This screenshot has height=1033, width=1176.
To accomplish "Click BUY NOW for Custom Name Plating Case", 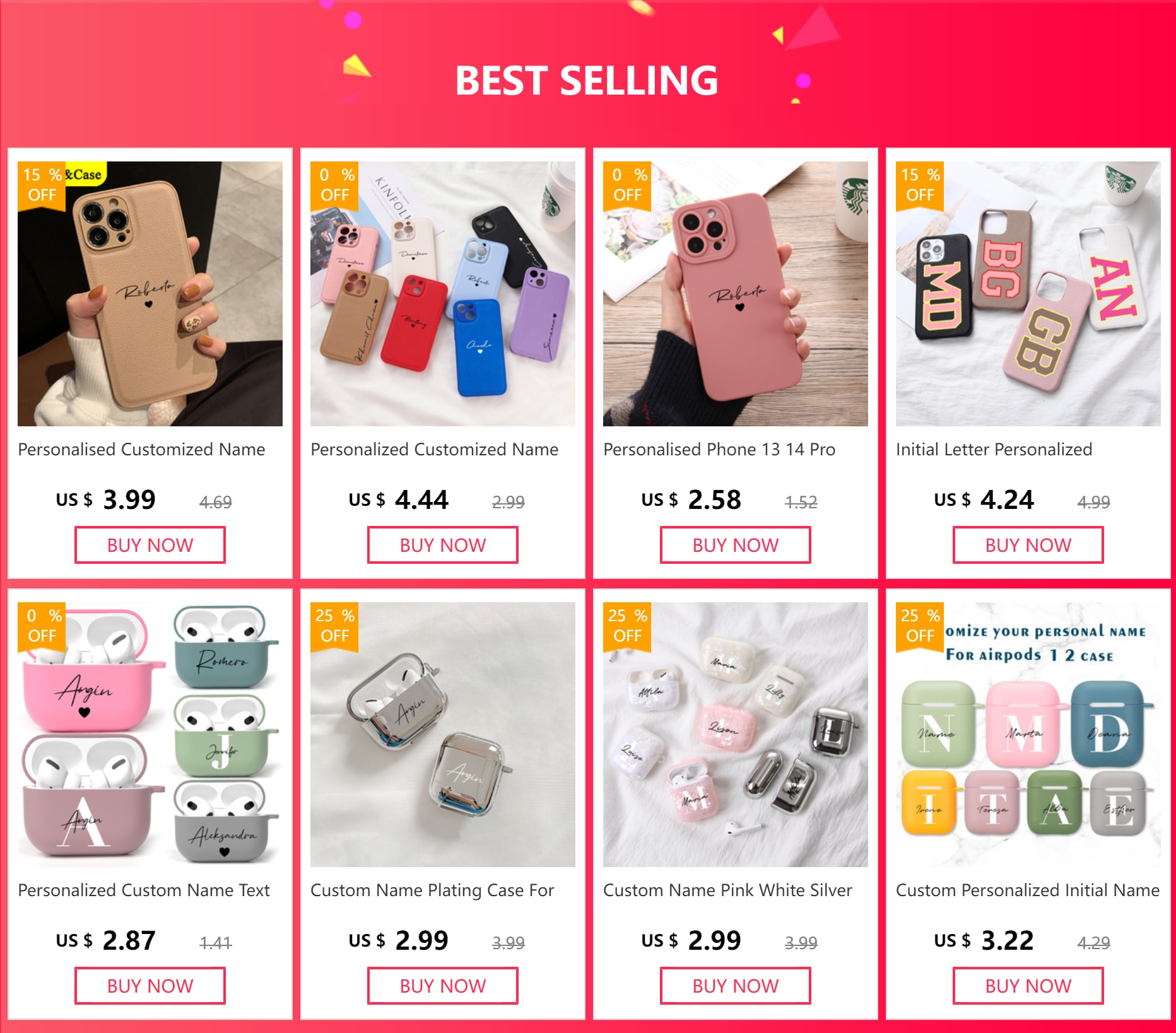I will [443, 986].
